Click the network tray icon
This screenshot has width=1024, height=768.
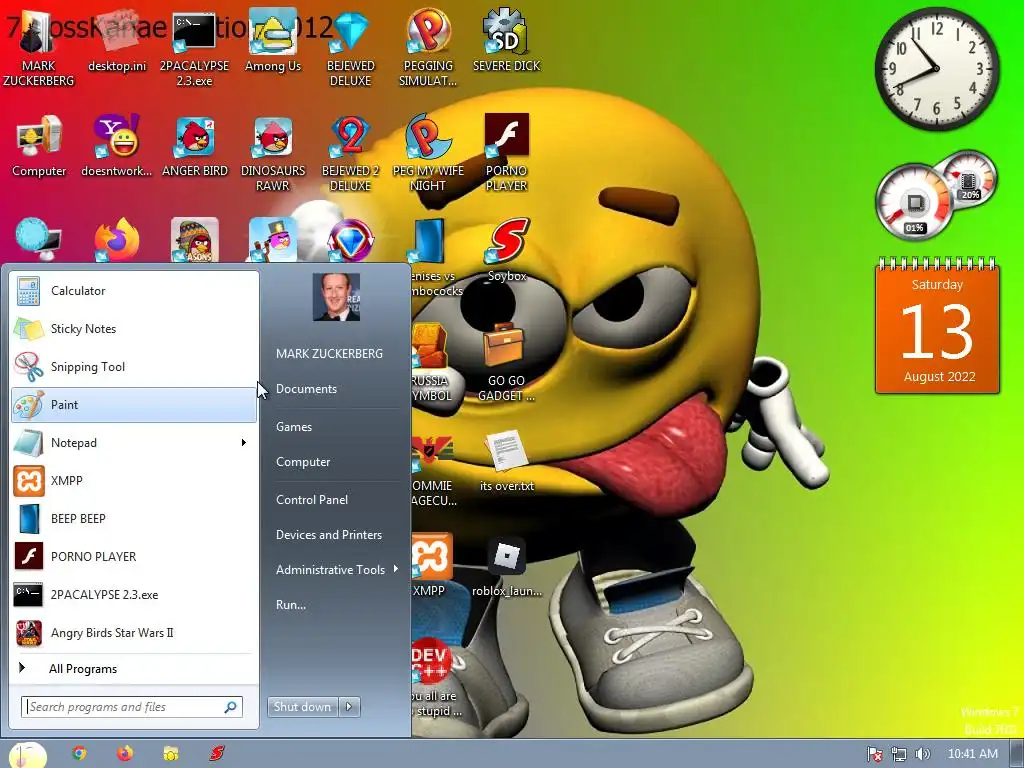coord(899,754)
